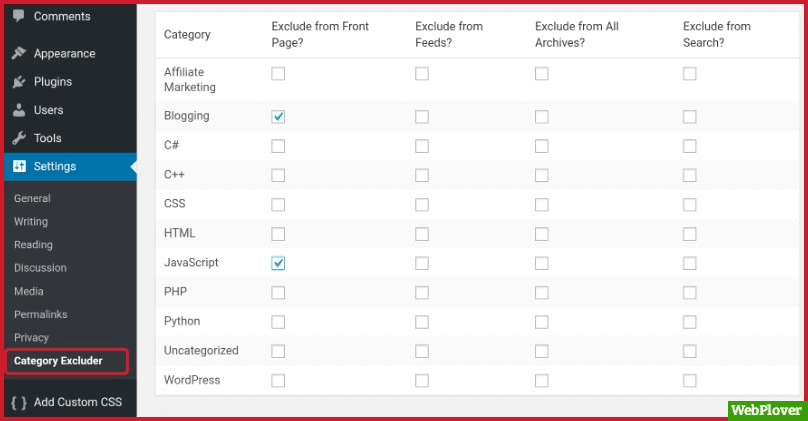The height and width of the screenshot is (421, 808).
Task: Click the Plugins plug icon
Action: [x=19, y=82]
